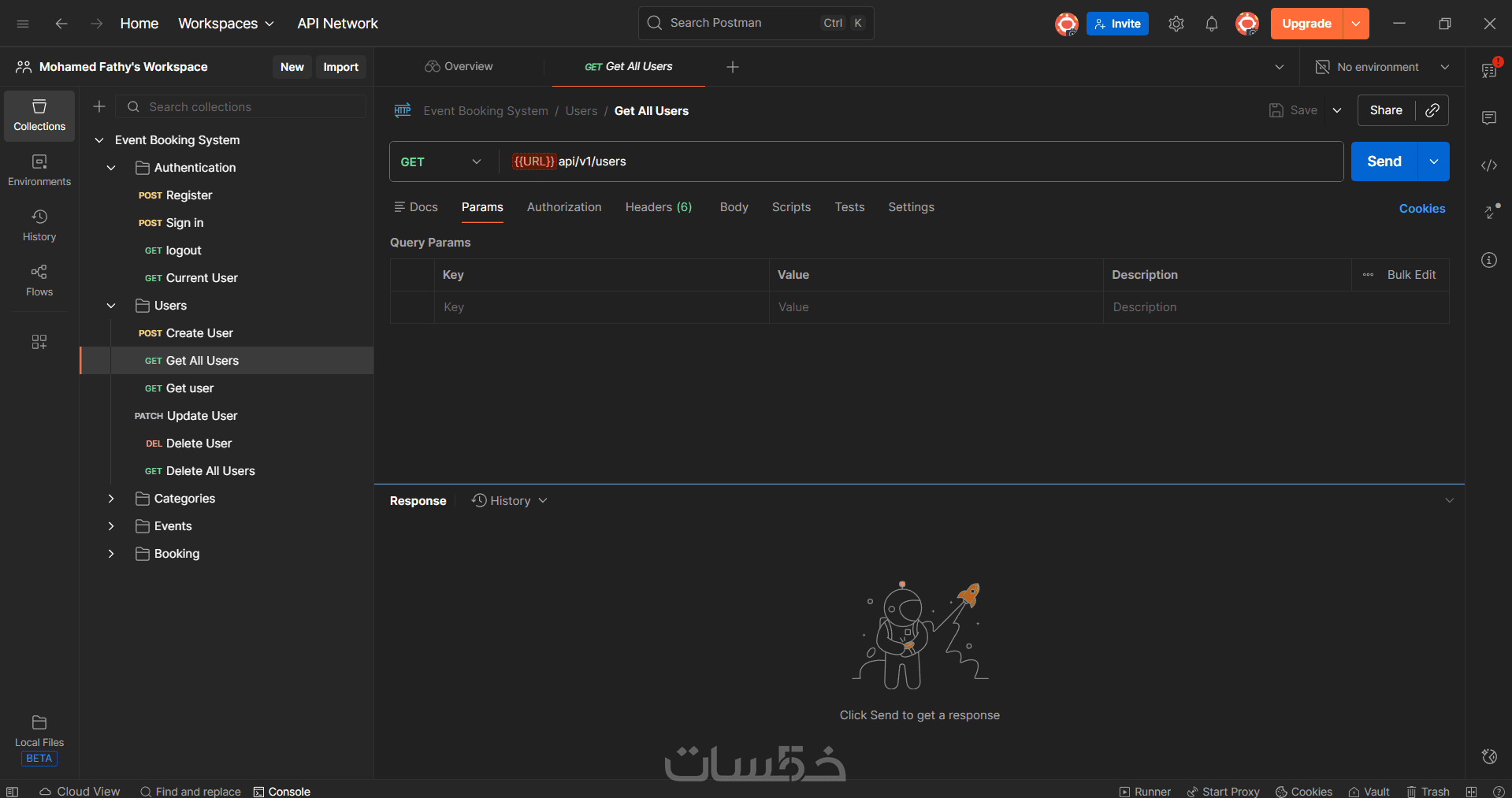Open the two-pane layout icon in status bar
Image resolution: width=1512 pixels, height=798 pixels.
click(x=1471, y=792)
